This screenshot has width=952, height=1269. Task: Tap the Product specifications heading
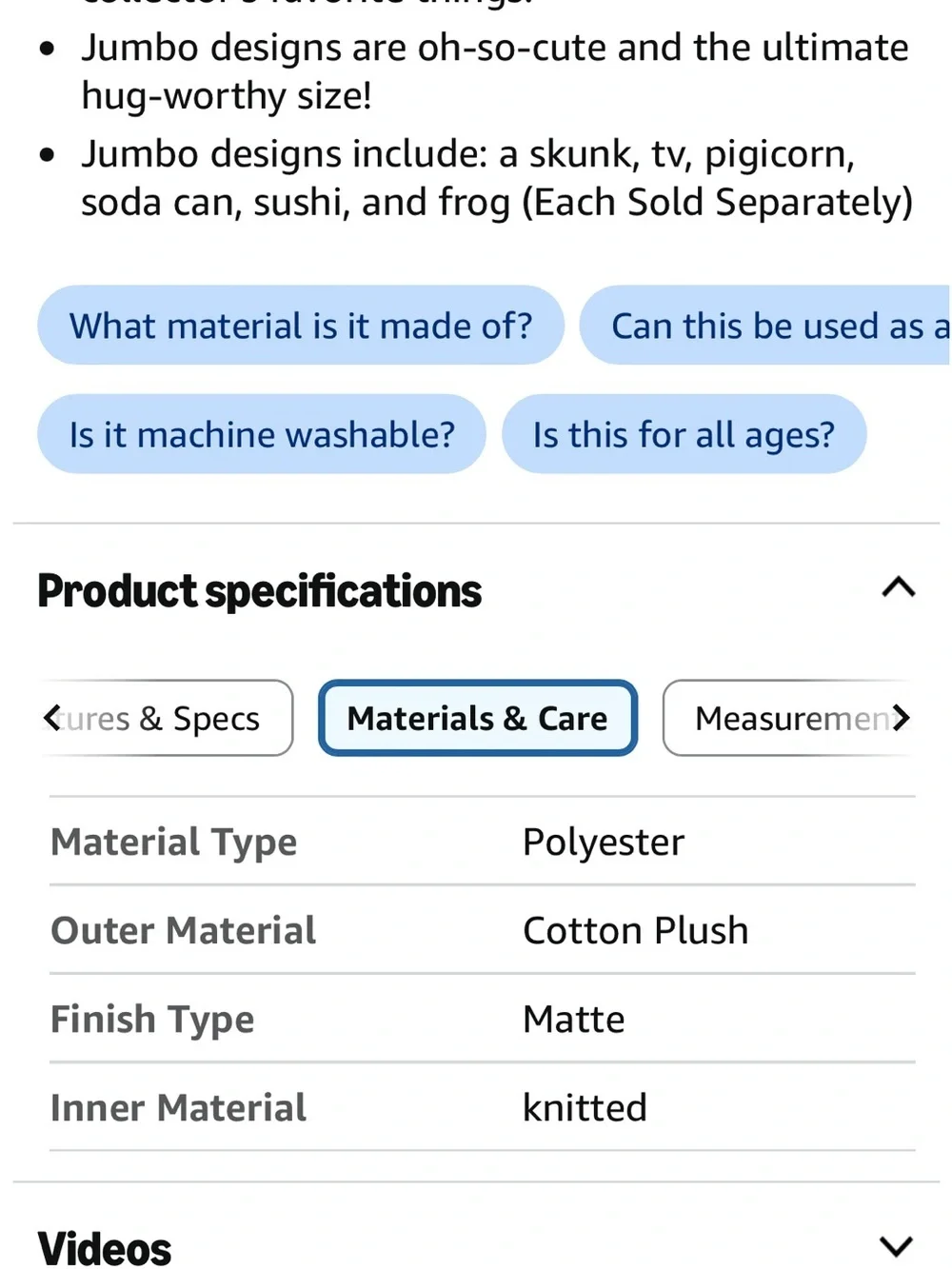(x=260, y=590)
